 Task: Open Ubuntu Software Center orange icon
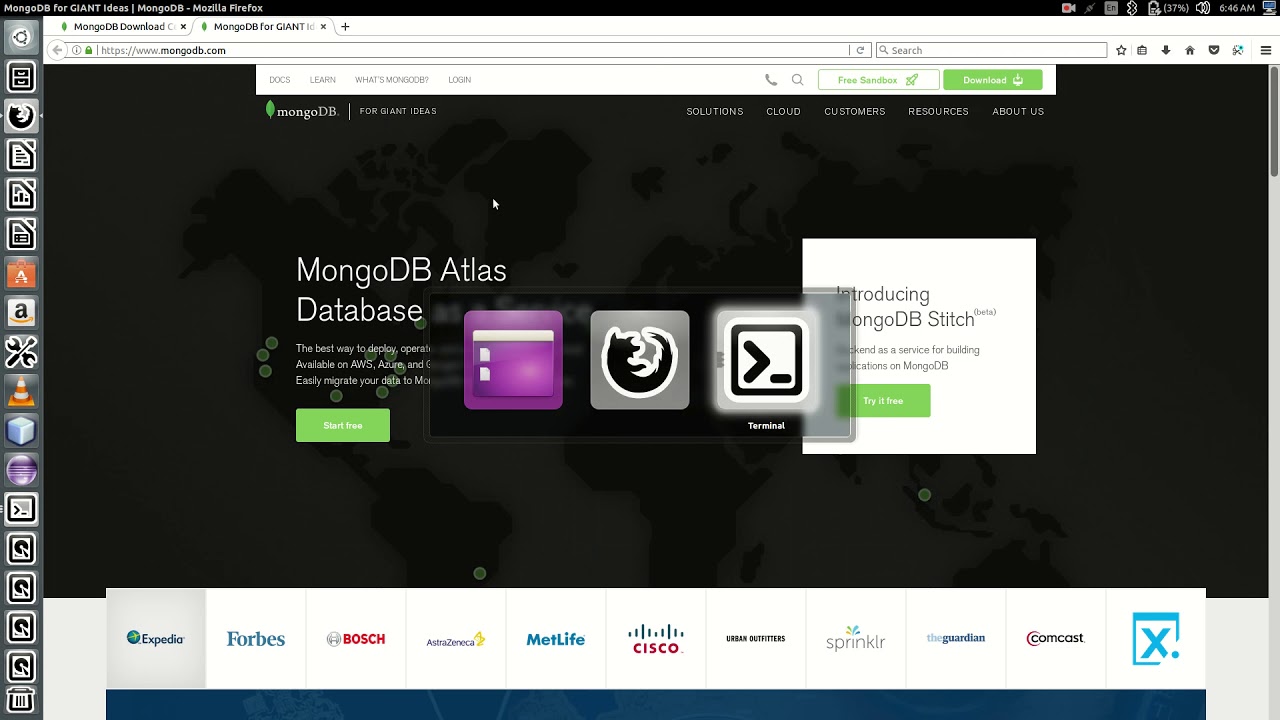[x=21, y=274]
